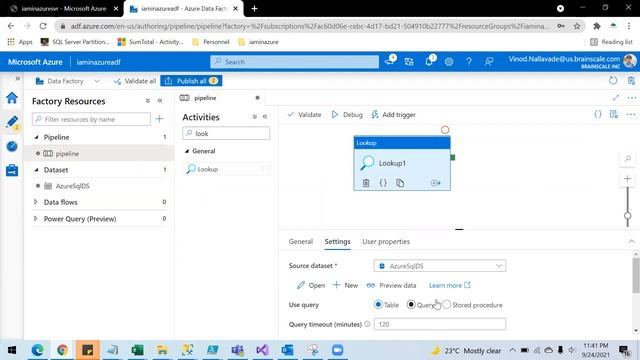Viewport: 640px width, 360px height.
Task: Collapse the Dataset tree section
Action: pyautogui.click(x=36, y=169)
